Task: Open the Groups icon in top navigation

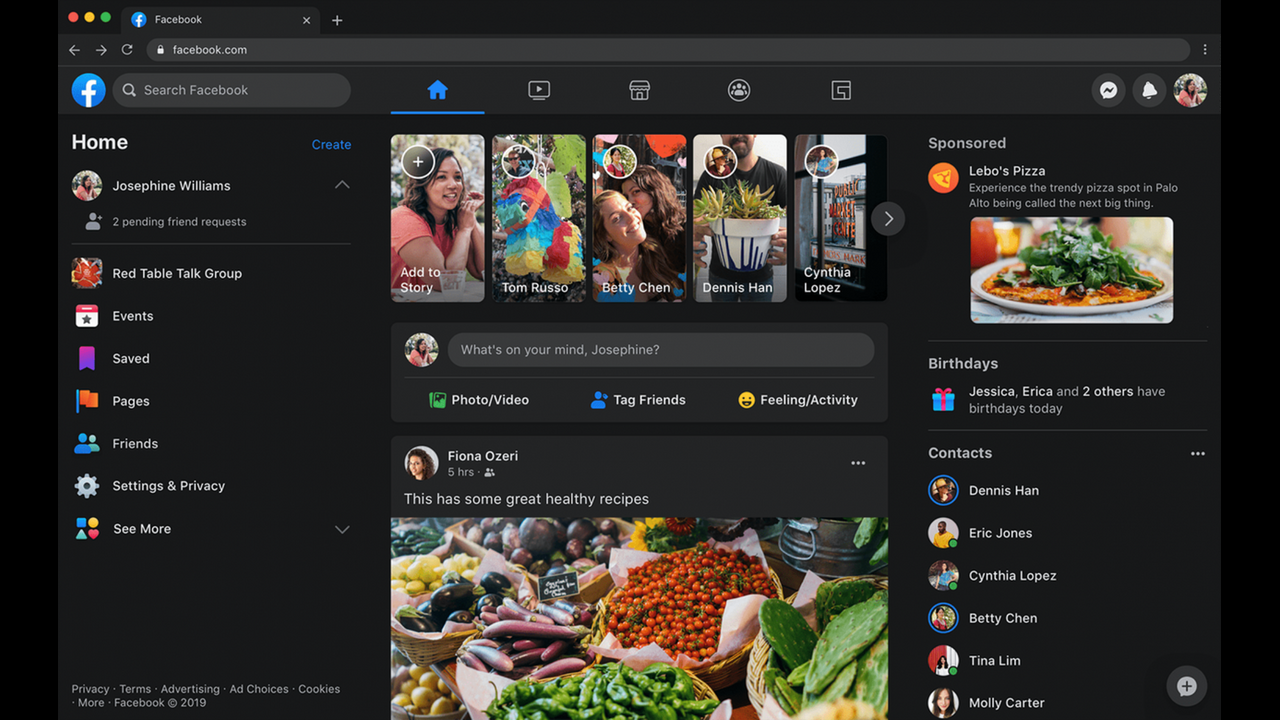Action: [x=739, y=90]
